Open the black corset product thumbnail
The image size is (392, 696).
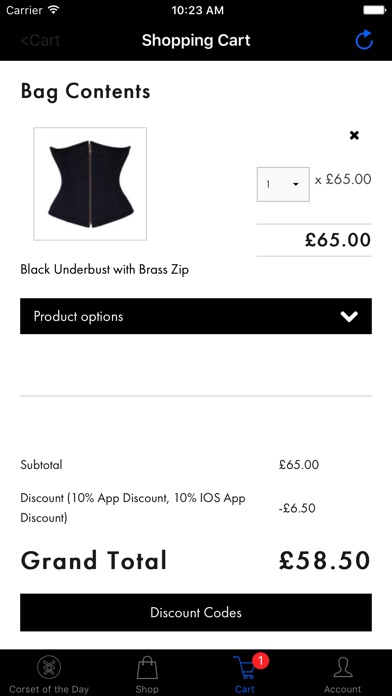pyautogui.click(x=90, y=184)
